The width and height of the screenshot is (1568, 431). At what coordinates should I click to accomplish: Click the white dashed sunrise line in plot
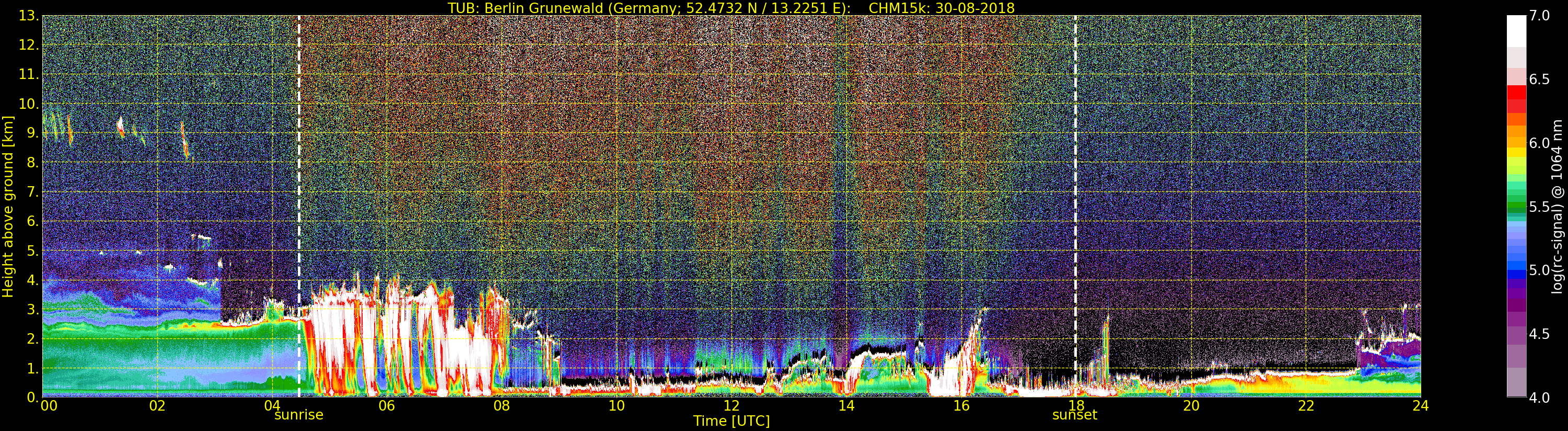point(299,183)
